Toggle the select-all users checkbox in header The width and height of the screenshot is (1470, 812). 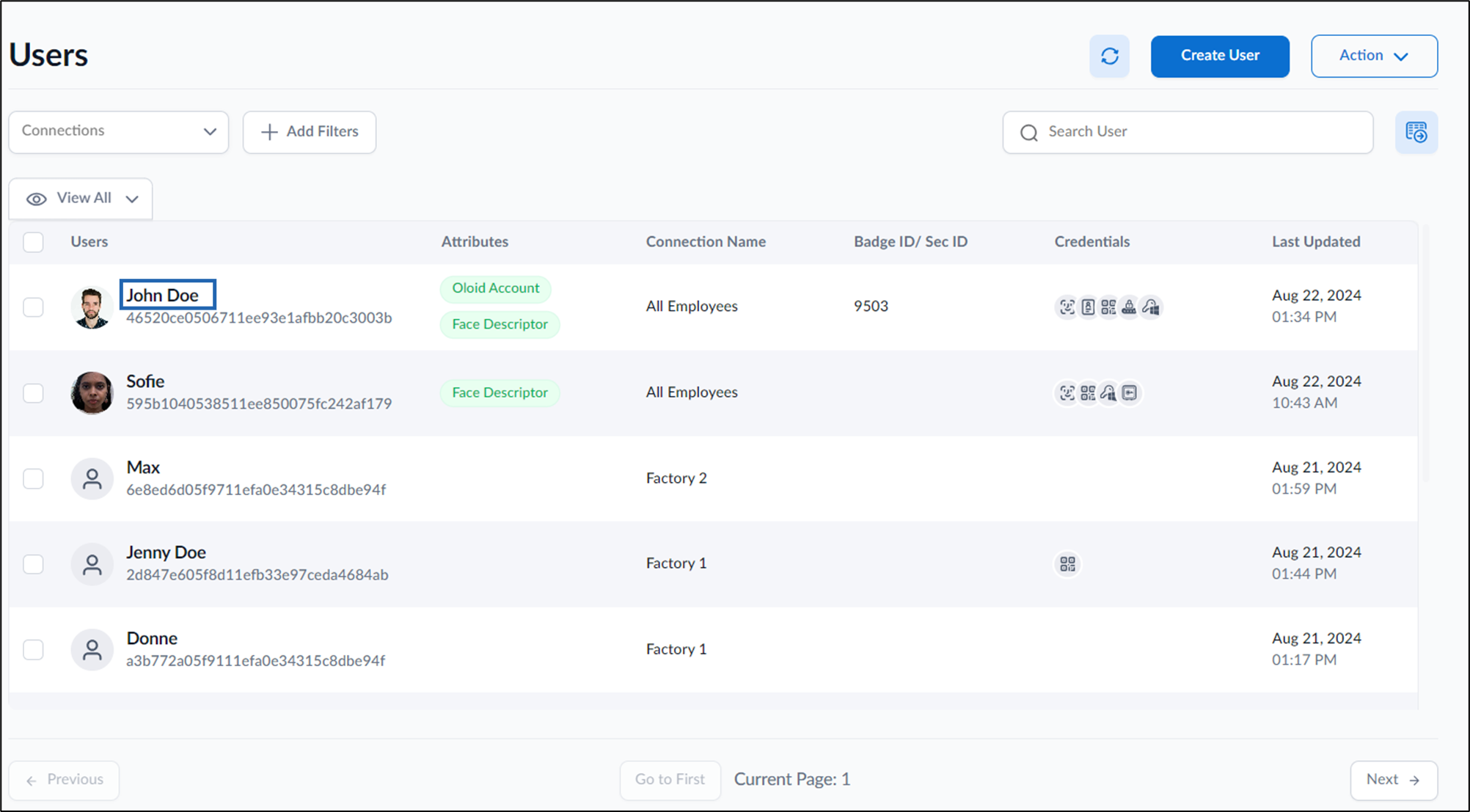(x=33, y=242)
